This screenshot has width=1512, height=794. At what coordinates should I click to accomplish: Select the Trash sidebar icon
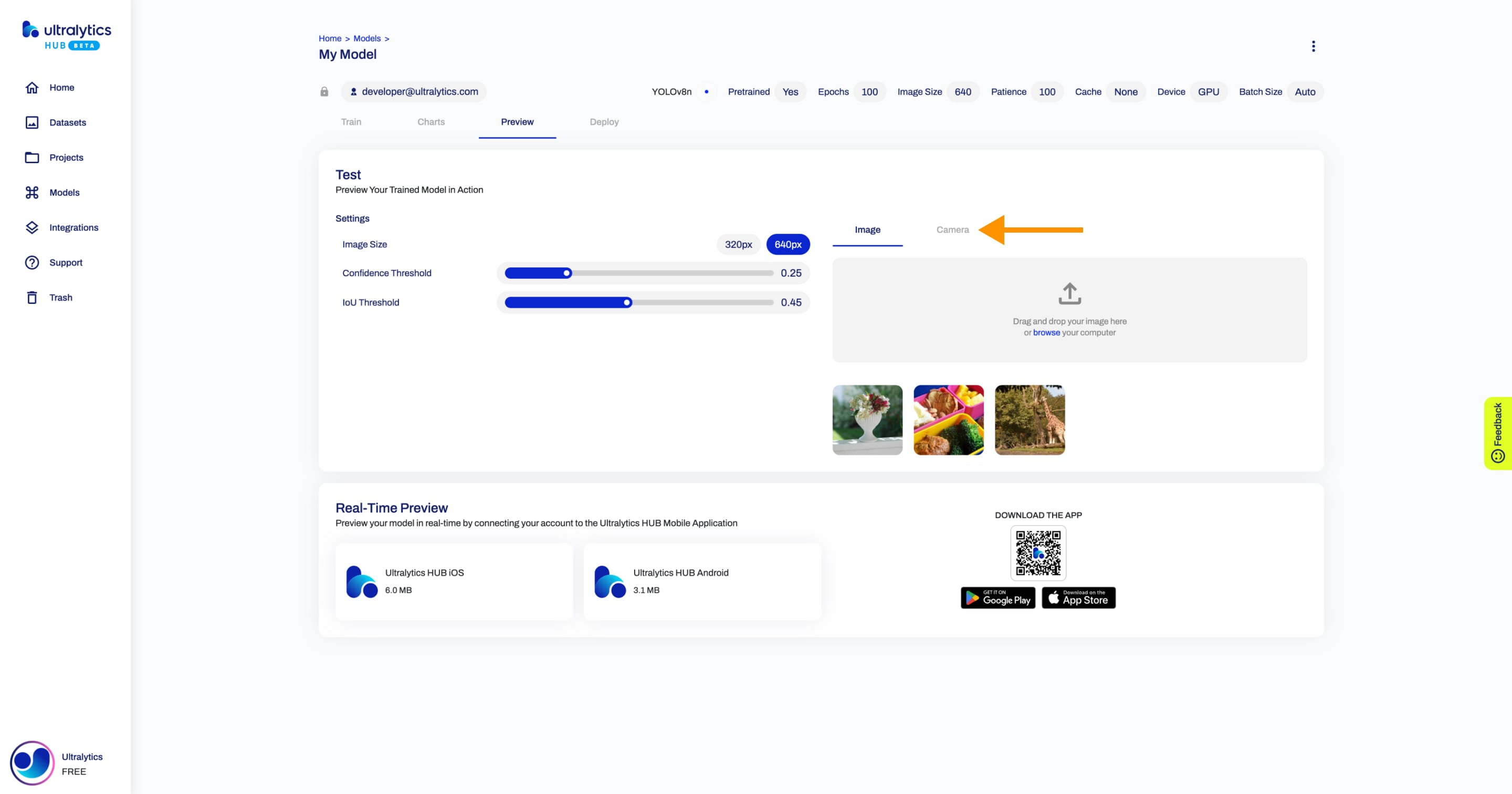[32, 297]
